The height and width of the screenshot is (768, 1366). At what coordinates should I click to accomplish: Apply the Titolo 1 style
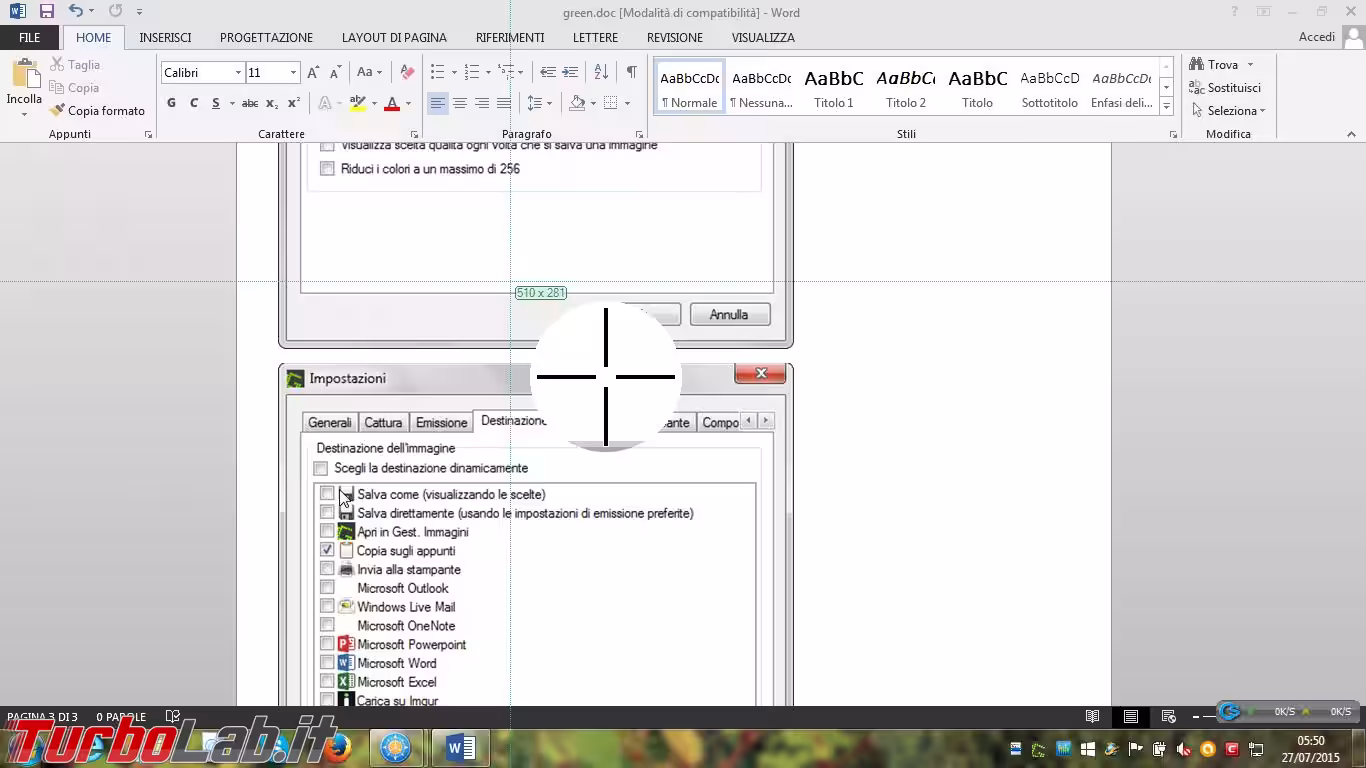[x=834, y=88]
